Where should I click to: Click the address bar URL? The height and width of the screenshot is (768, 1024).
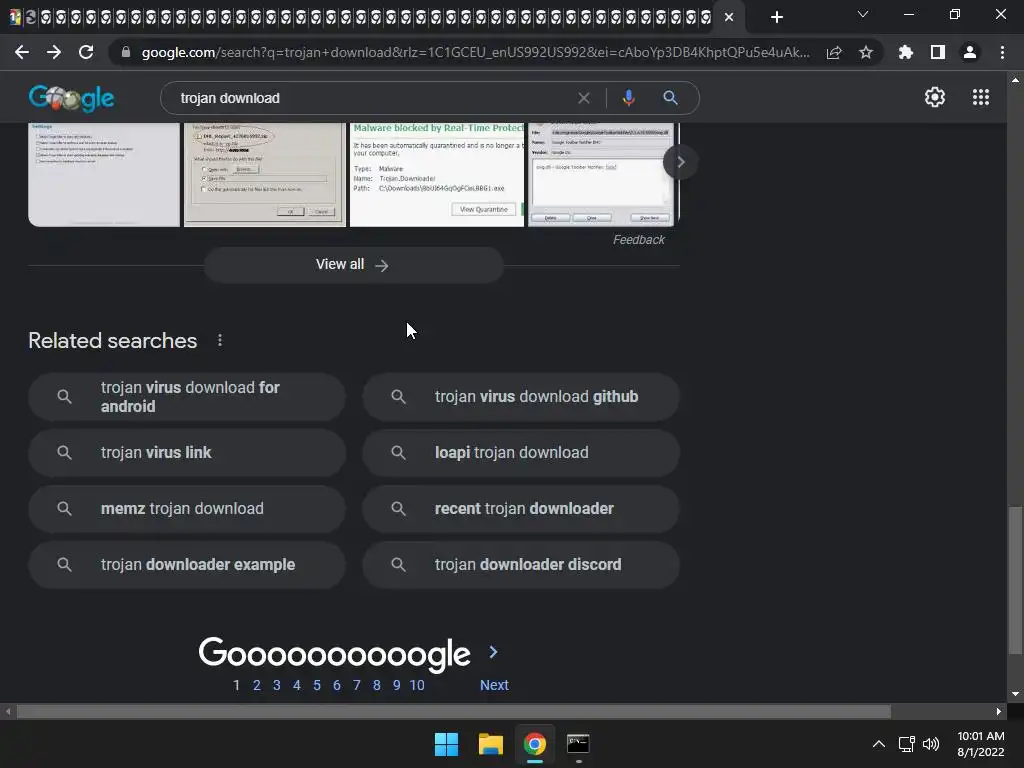[475, 52]
